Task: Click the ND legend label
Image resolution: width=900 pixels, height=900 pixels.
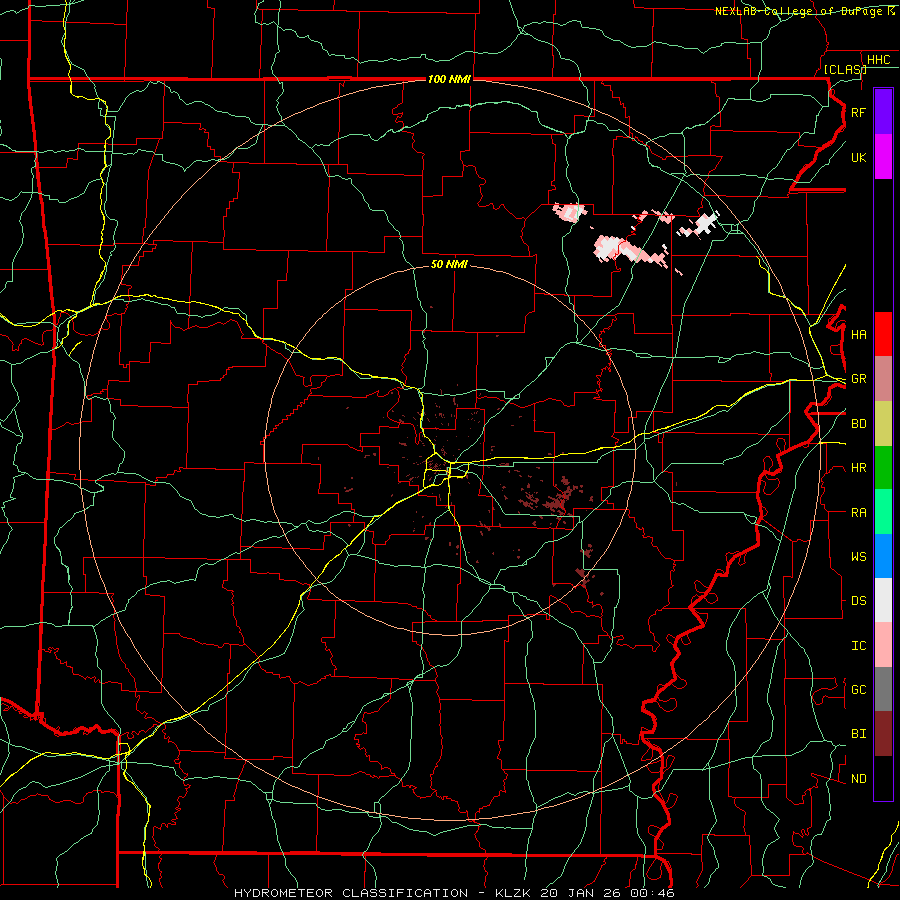Action: pos(858,779)
